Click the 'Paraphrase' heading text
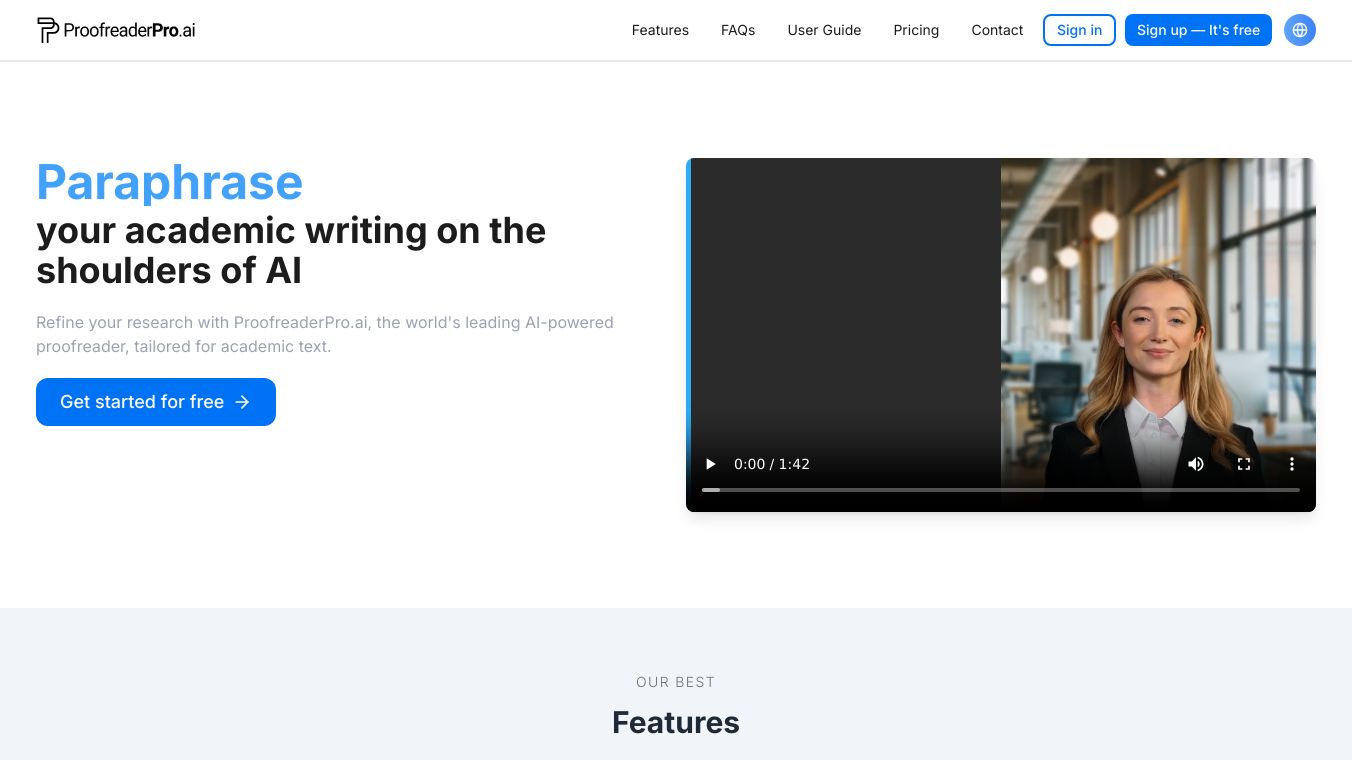 click(170, 182)
